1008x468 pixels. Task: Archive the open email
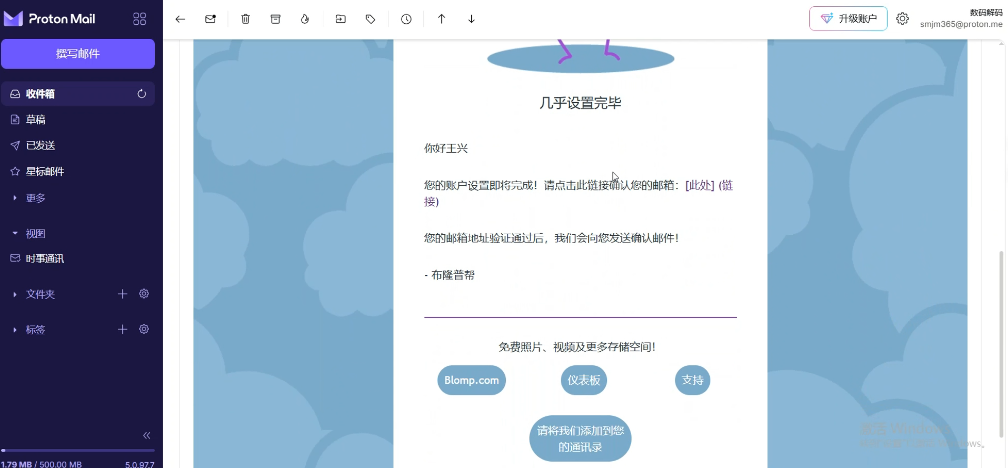click(275, 19)
